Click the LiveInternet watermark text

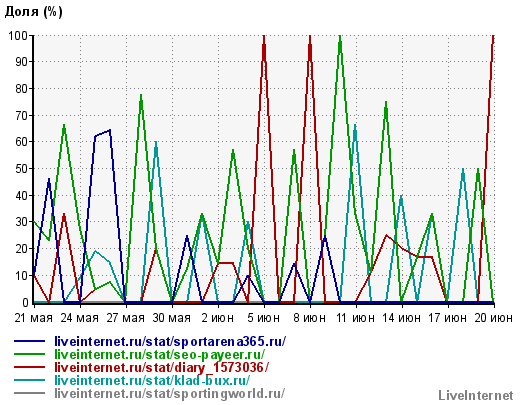(476, 396)
